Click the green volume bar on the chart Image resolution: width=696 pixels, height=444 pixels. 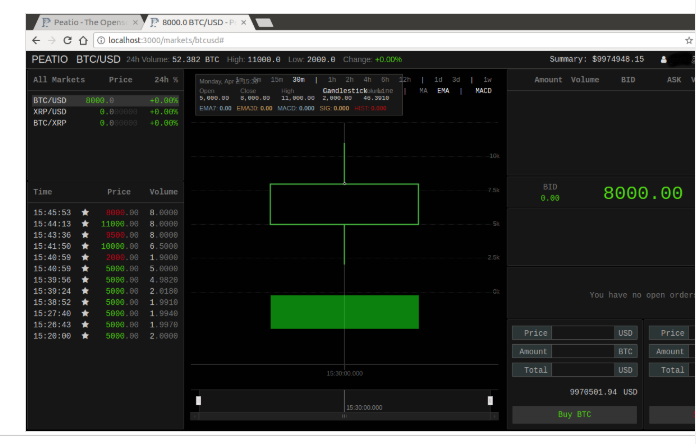tap(345, 312)
